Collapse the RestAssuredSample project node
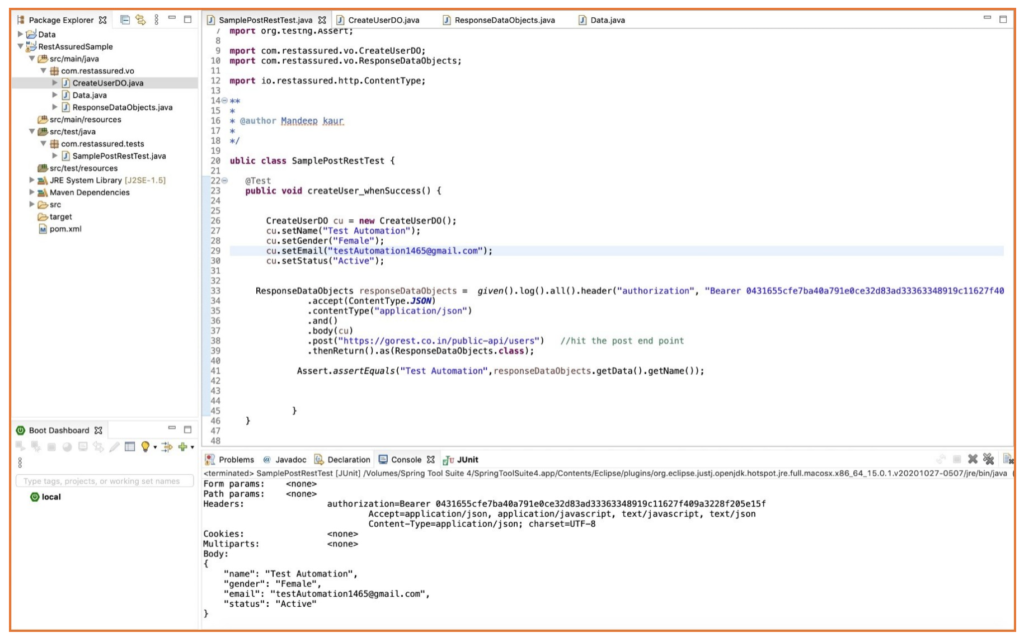 20,46
